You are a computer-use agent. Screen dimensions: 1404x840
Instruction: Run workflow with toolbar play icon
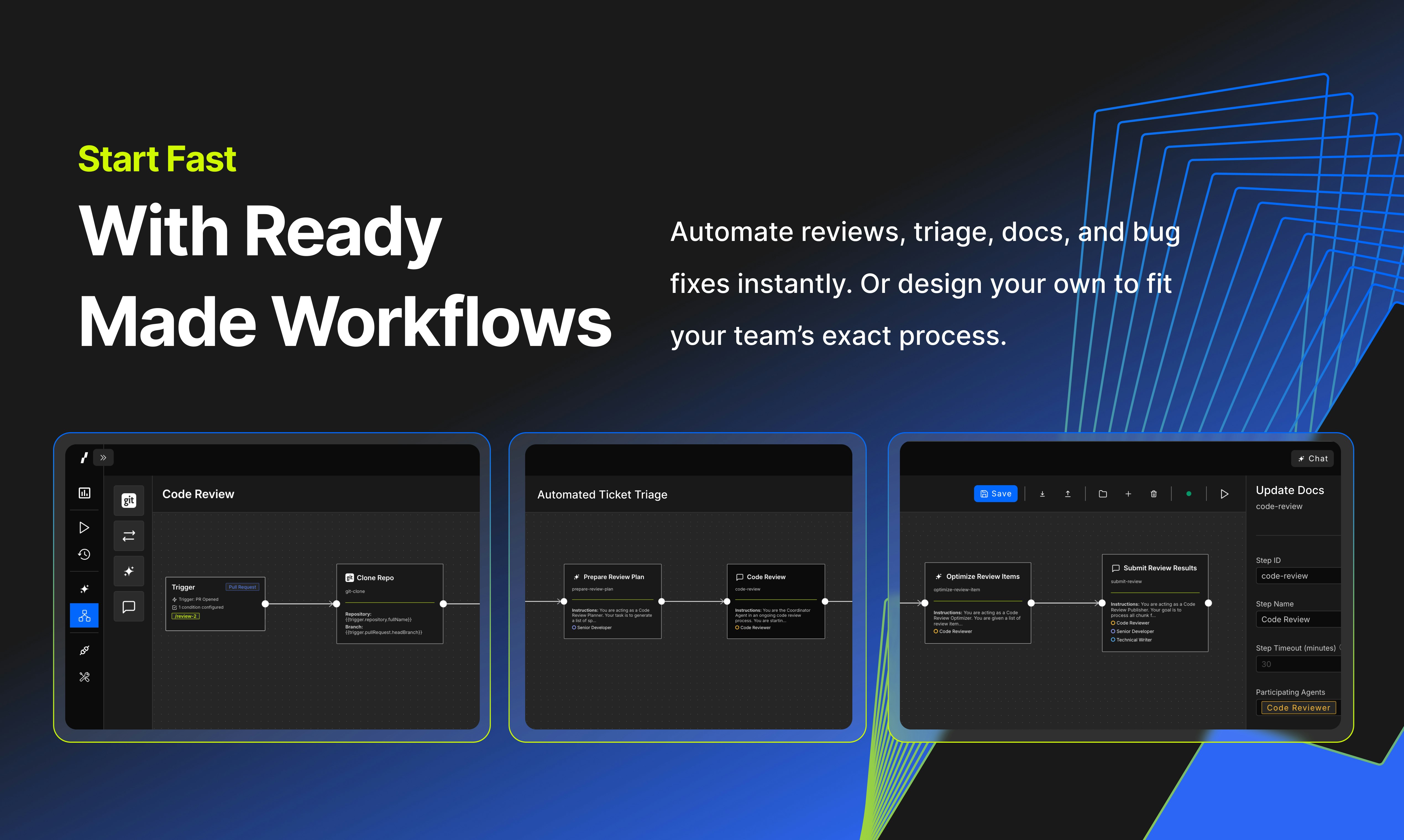[1224, 494]
